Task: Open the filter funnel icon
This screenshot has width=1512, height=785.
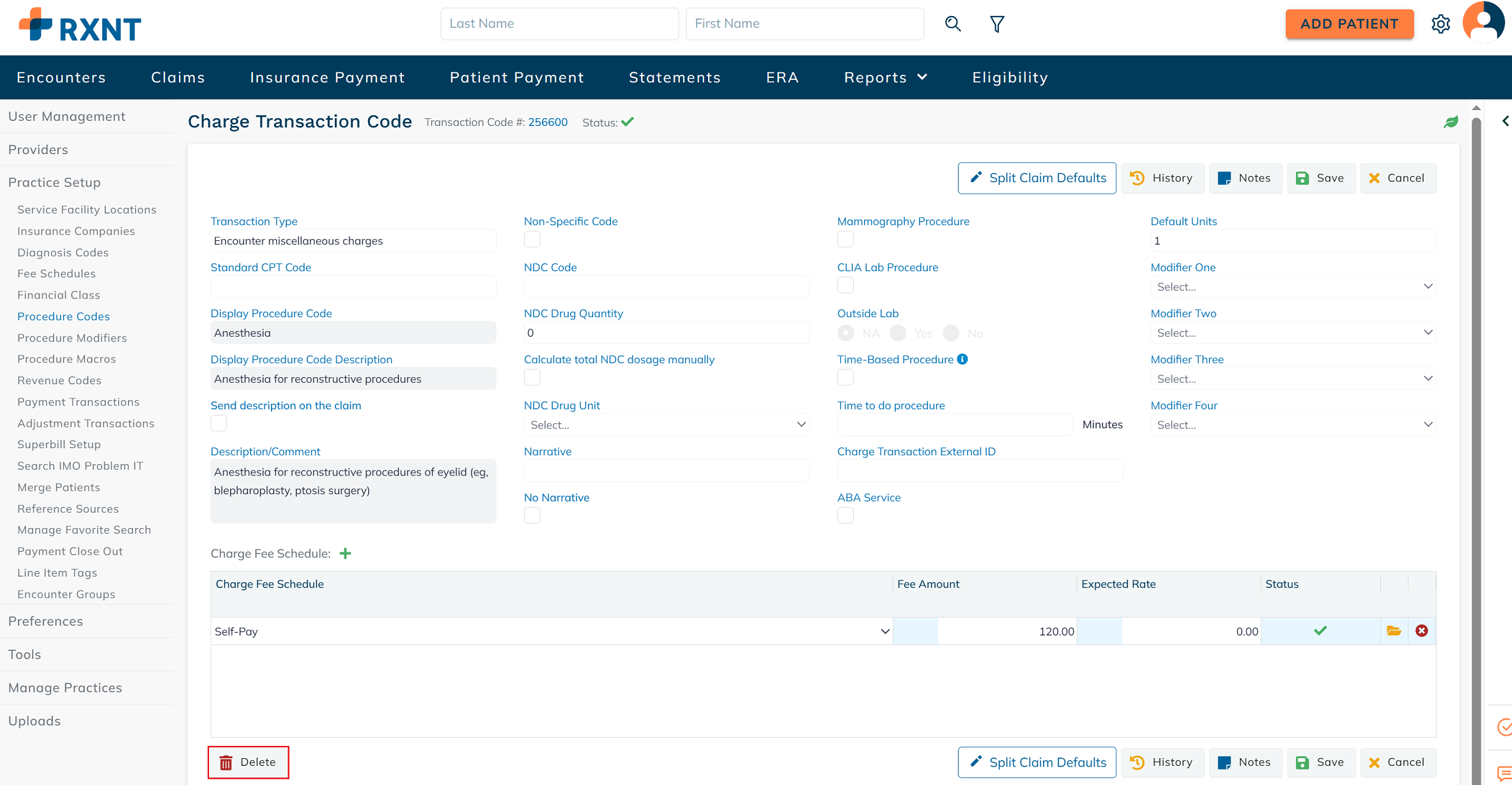Action: coord(997,24)
